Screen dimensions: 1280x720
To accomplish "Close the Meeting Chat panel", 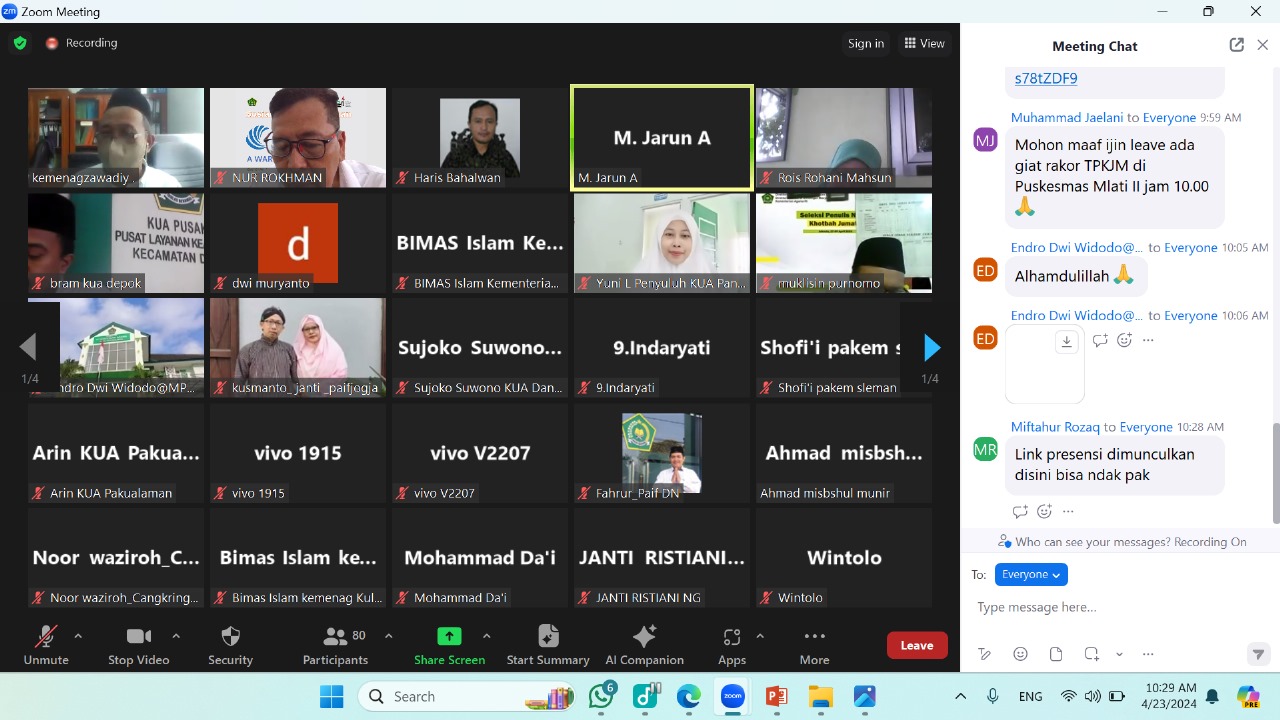I will pos(1263,45).
